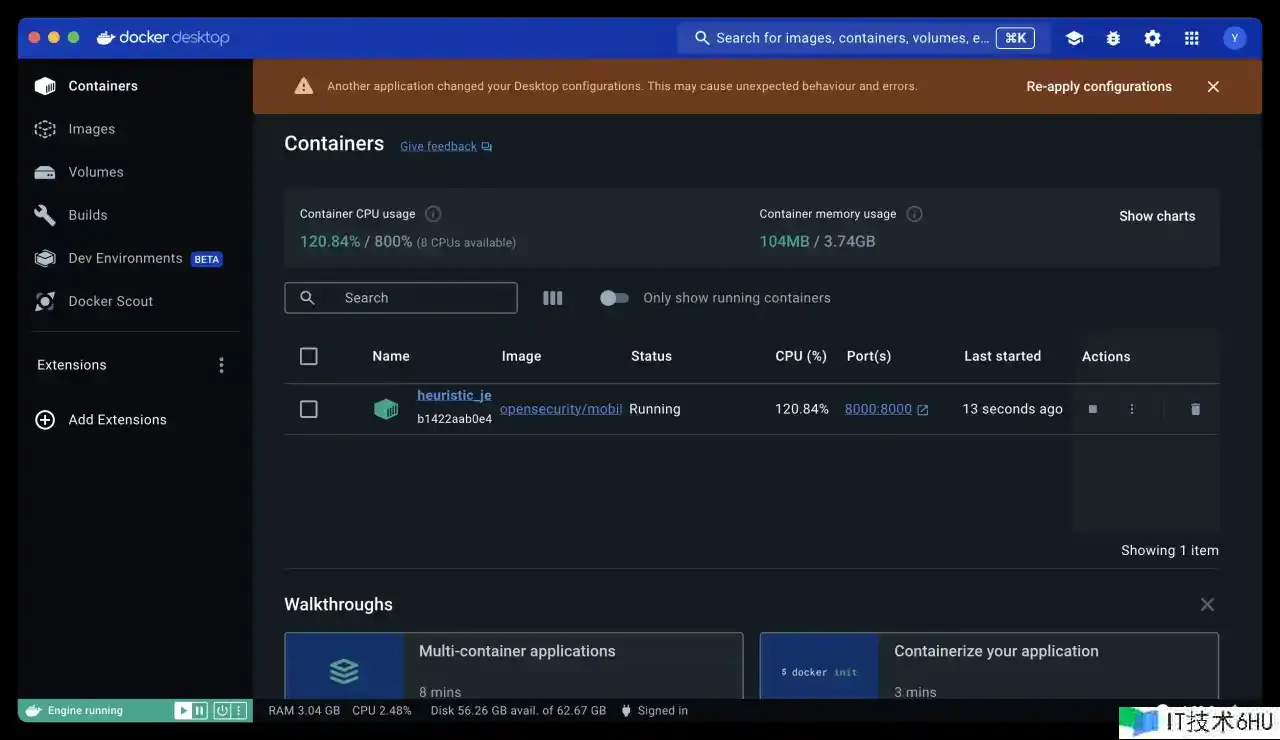The image size is (1280, 740).
Task: Click the Port(s) column header
Action: [x=869, y=356]
